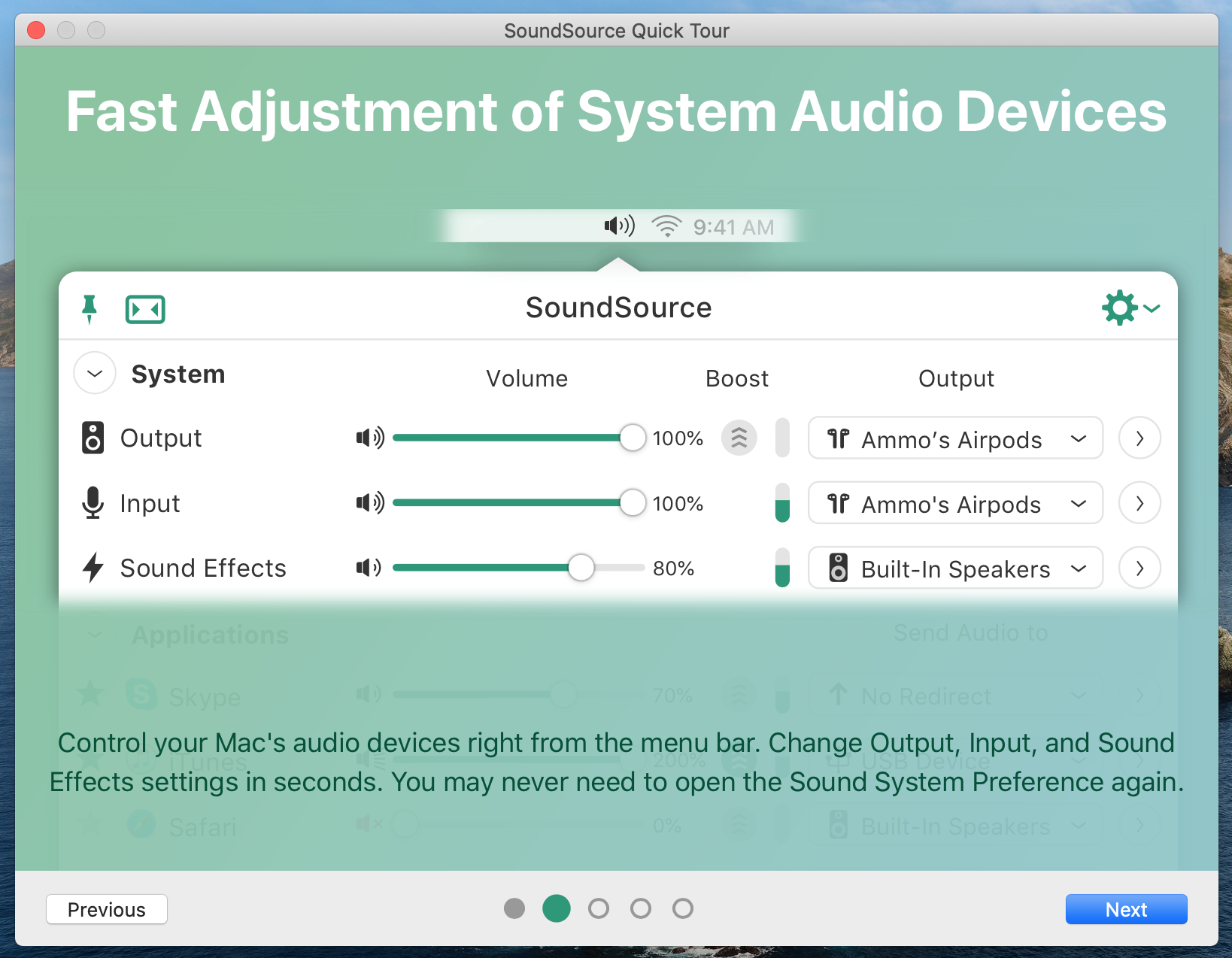Open the Input device dropdown Ammo's Airpods

[955, 503]
